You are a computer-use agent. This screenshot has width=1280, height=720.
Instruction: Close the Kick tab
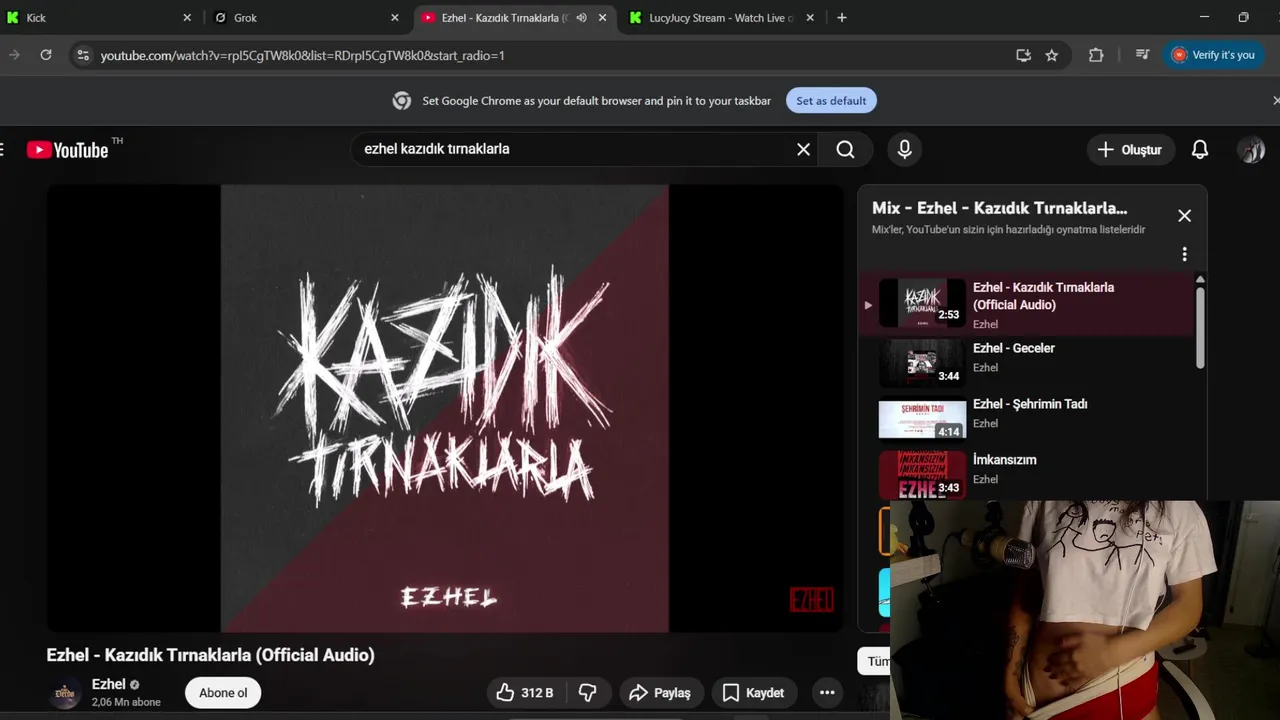(187, 18)
